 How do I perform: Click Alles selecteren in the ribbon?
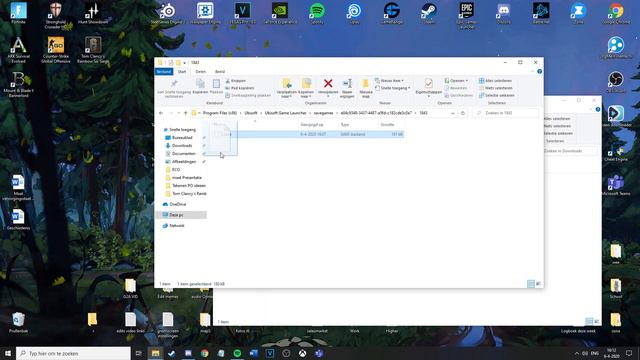click(495, 81)
